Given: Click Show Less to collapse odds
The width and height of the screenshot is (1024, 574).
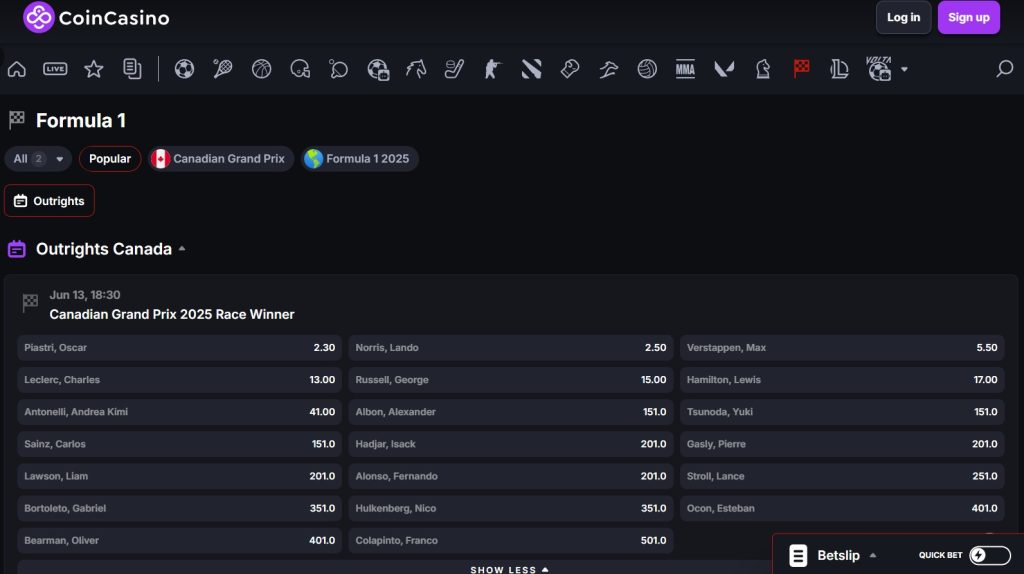Looking at the screenshot, I should 509,569.
